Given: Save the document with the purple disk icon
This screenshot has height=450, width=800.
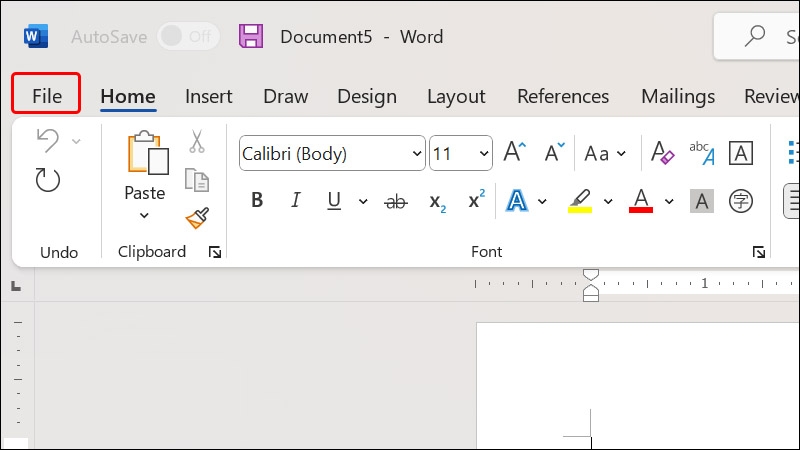Looking at the screenshot, I should (x=251, y=36).
